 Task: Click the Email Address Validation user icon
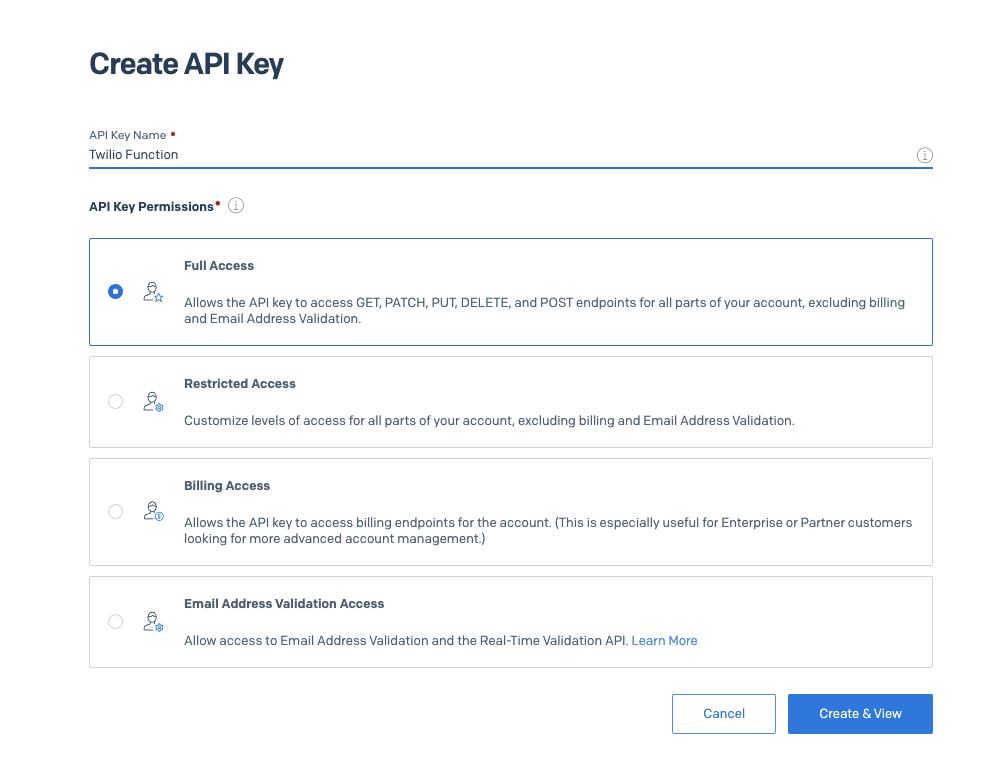pyautogui.click(x=153, y=622)
